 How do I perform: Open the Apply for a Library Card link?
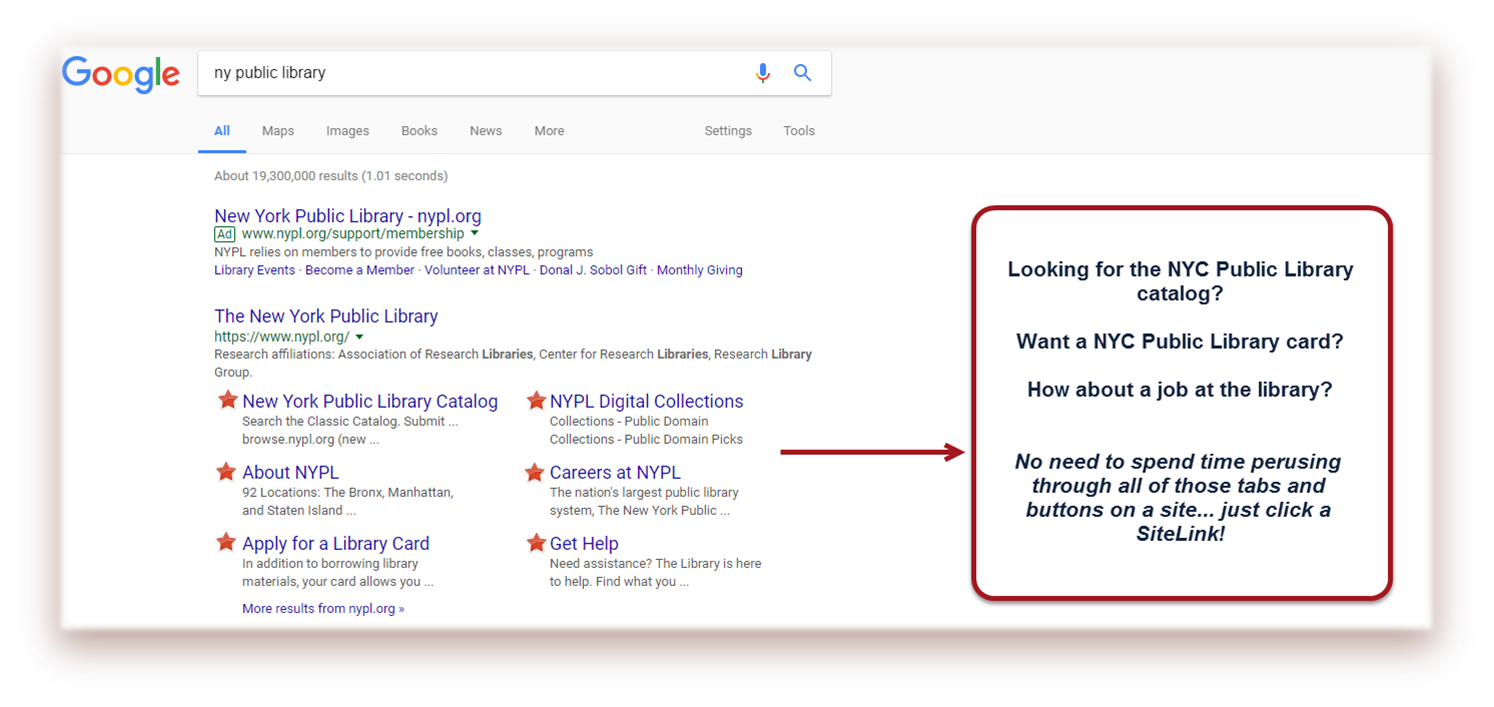[336, 544]
